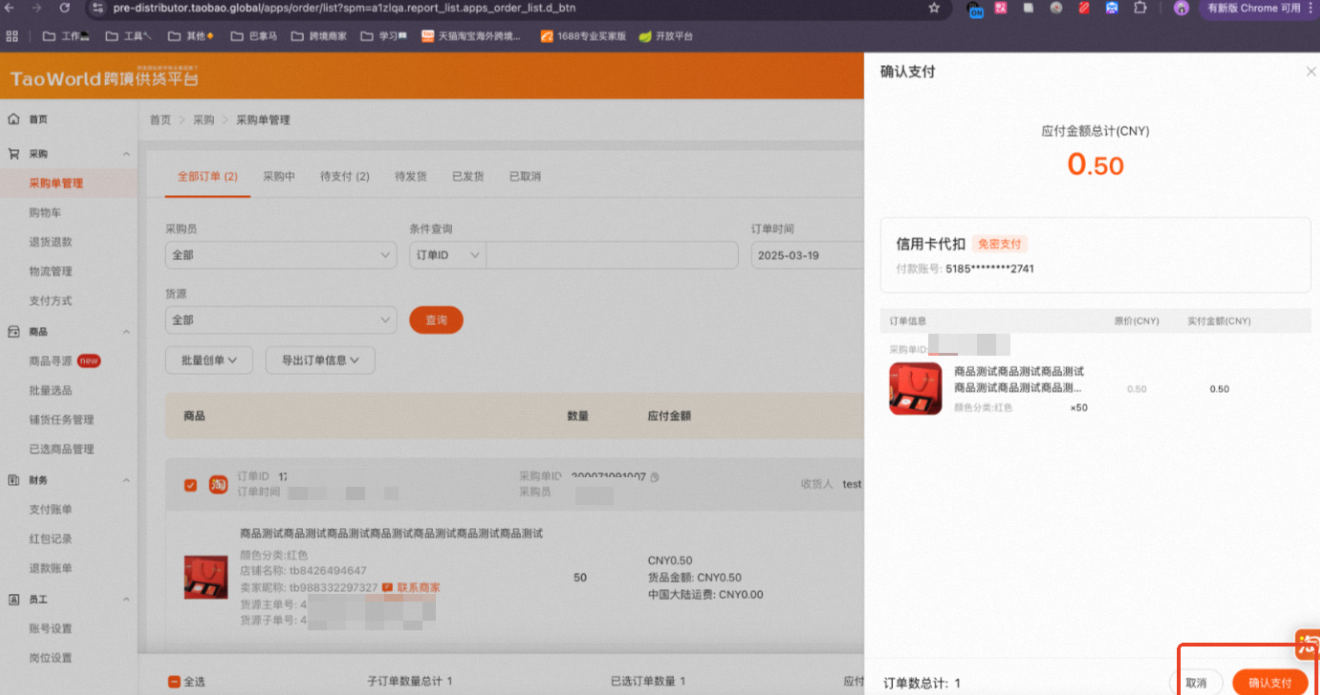Open the extensions puzzle piece menu

point(1140,8)
